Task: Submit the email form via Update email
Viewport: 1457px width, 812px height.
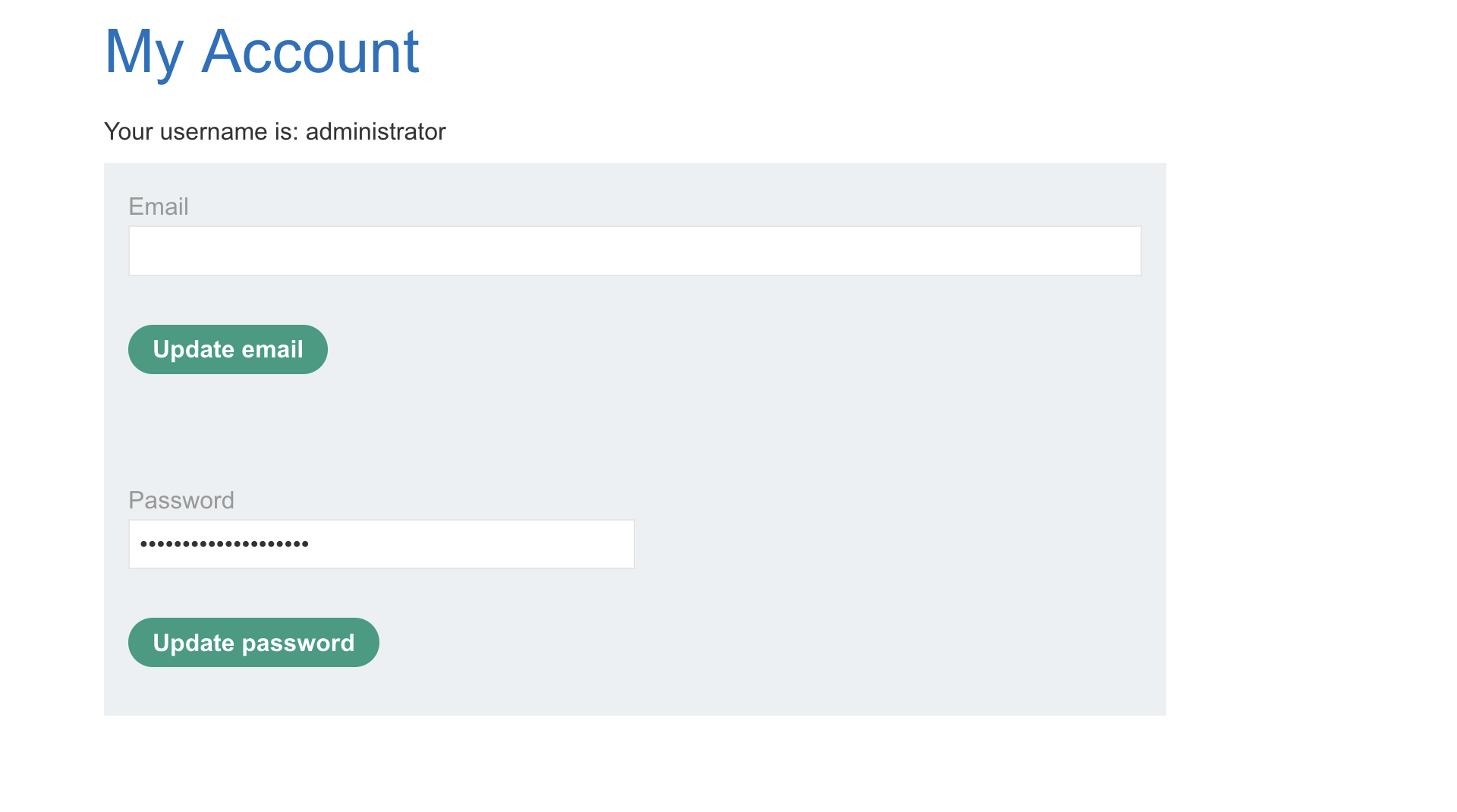Action: click(228, 349)
